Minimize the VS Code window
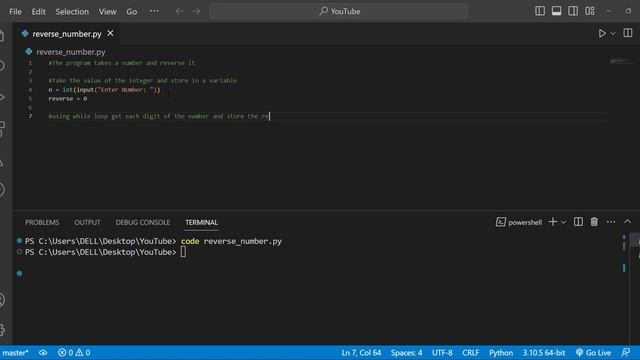Screen dimensions: 640x360 (608, 11)
